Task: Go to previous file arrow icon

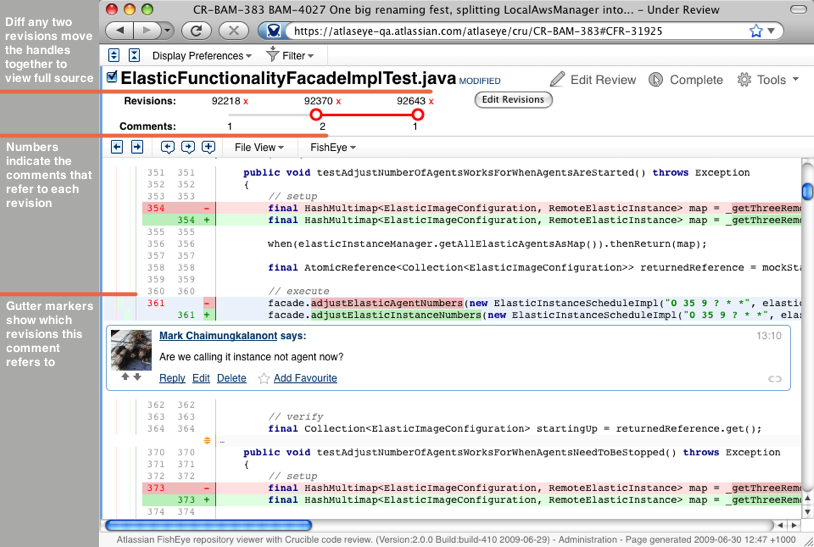Action: (x=117, y=147)
